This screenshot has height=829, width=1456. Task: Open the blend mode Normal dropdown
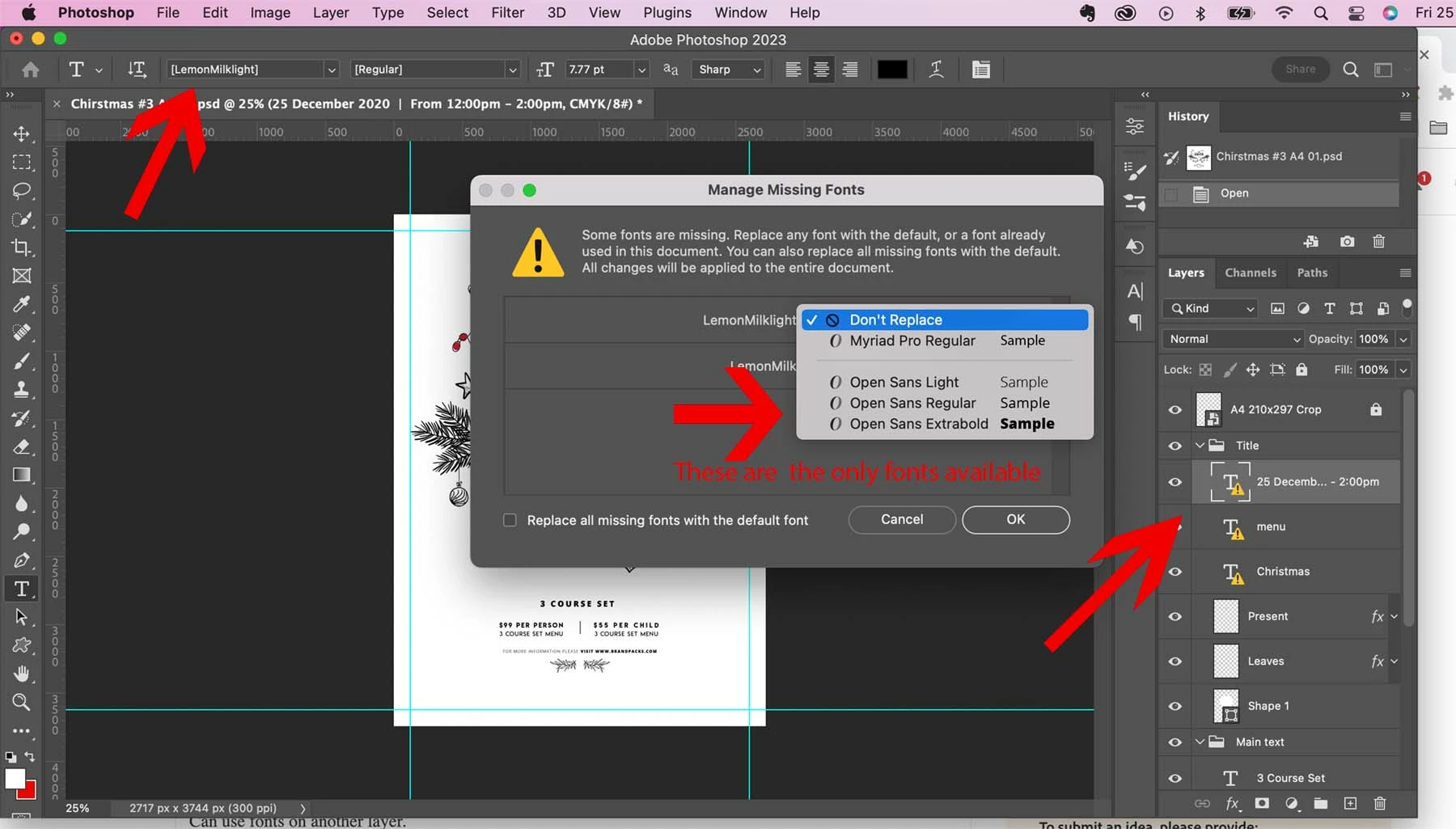tap(1233, 339)
